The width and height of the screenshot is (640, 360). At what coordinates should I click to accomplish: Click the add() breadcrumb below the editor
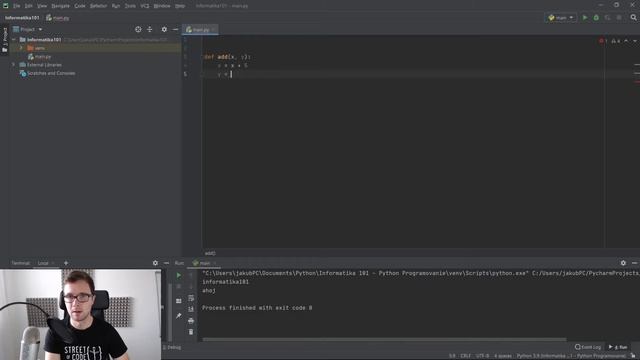point(210,253)
